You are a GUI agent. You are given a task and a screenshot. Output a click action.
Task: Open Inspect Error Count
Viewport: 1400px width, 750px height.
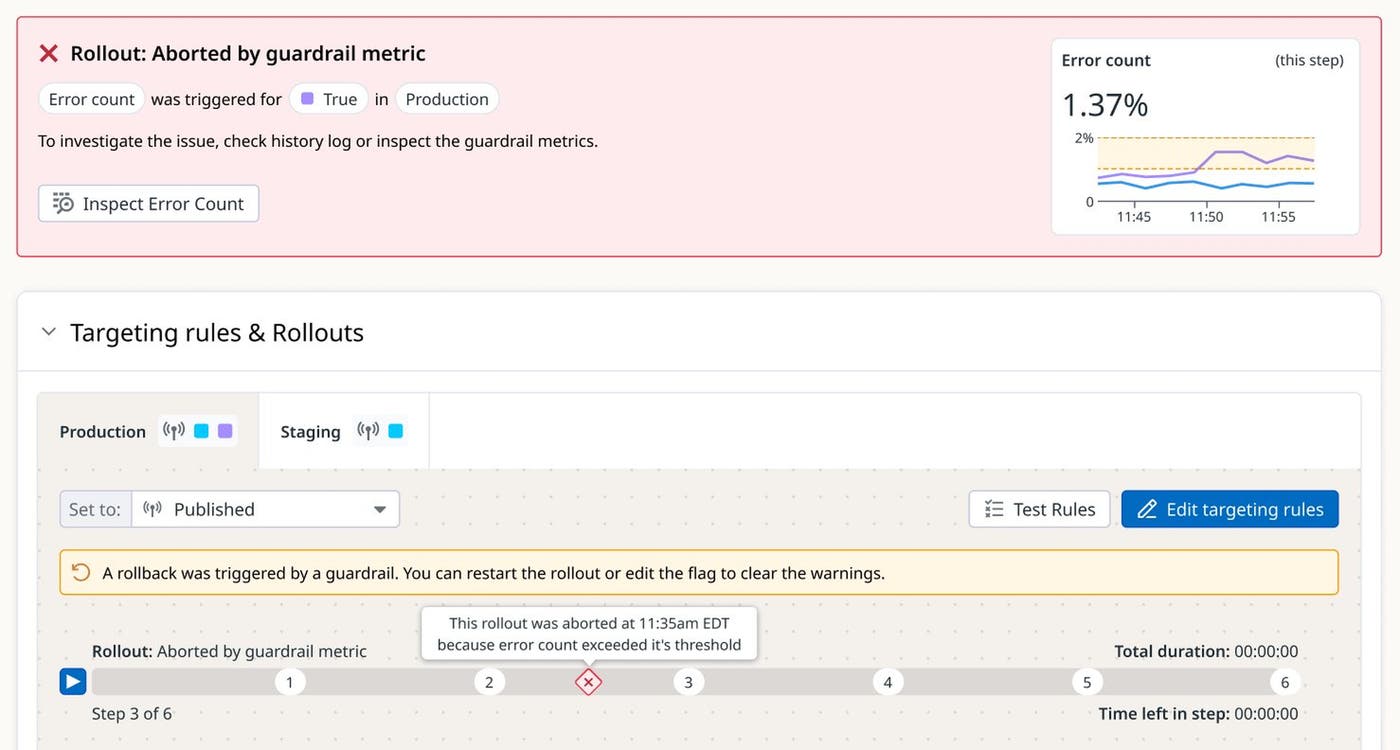click(x=149, y=203)
